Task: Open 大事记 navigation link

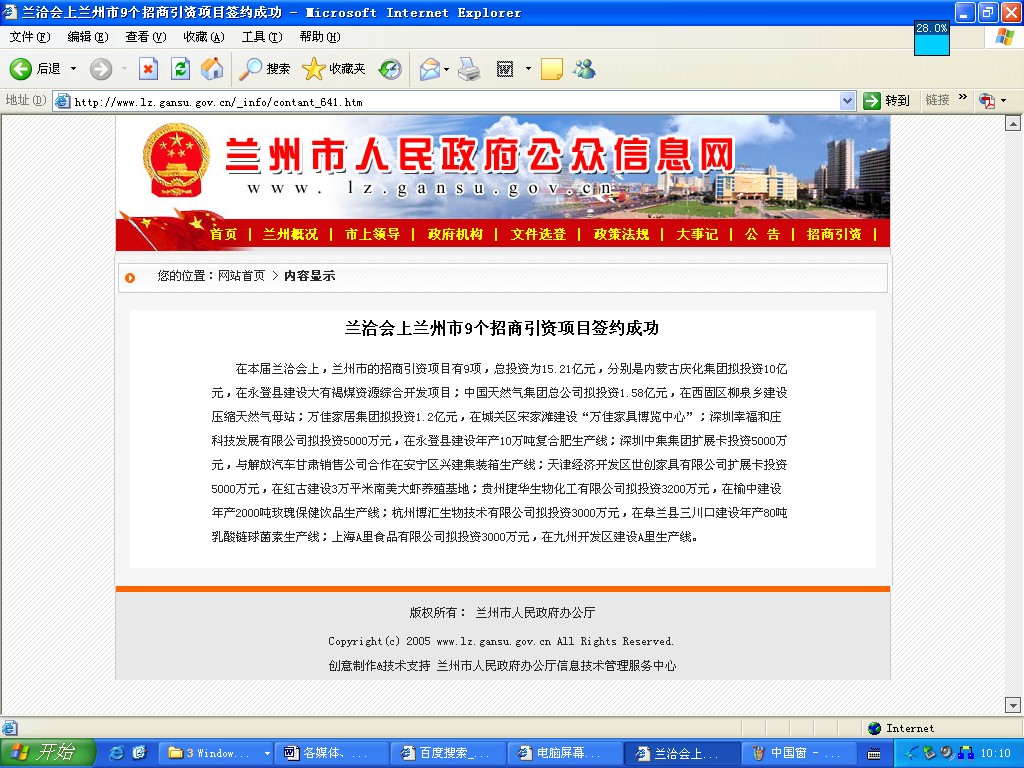Action: click(697, 234)
